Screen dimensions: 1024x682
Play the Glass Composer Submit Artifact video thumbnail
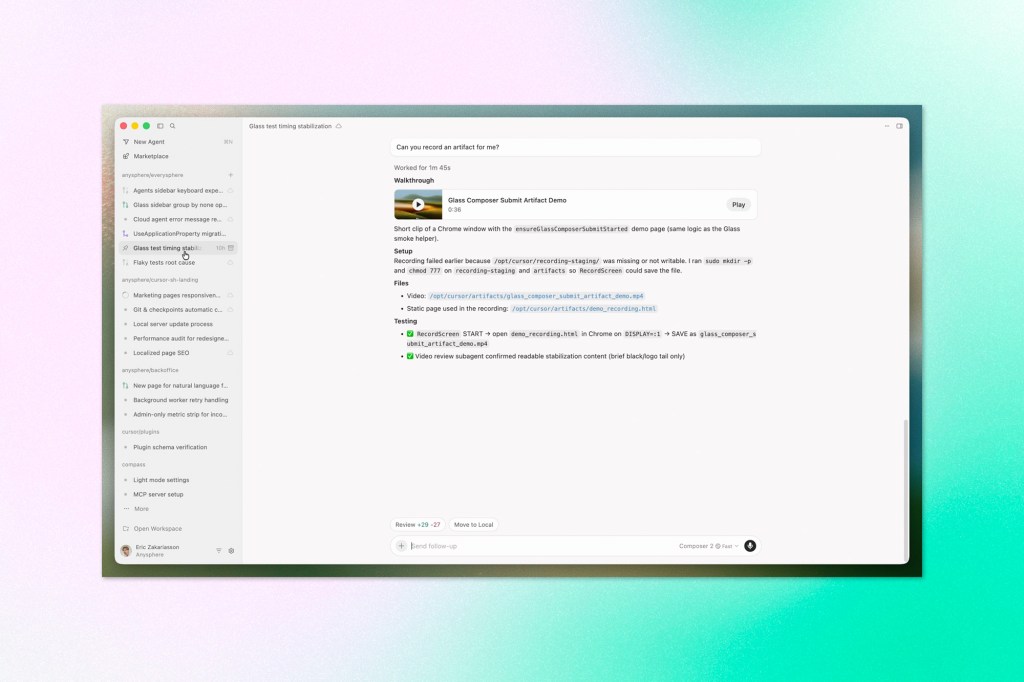pyautogui.click(x=418, y=204)
